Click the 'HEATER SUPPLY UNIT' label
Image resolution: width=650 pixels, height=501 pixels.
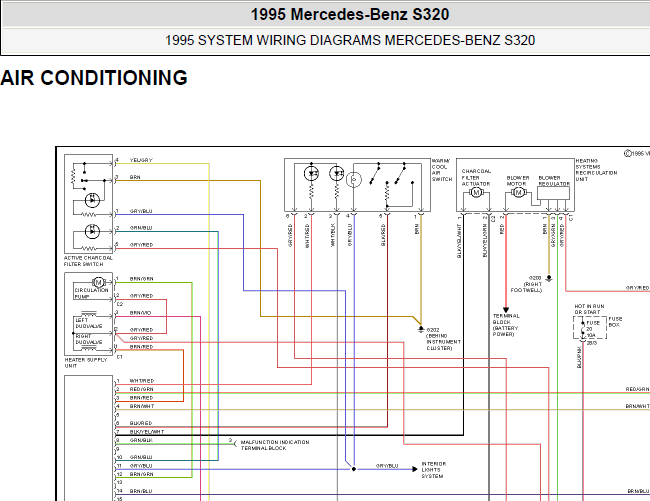point(85,363)
